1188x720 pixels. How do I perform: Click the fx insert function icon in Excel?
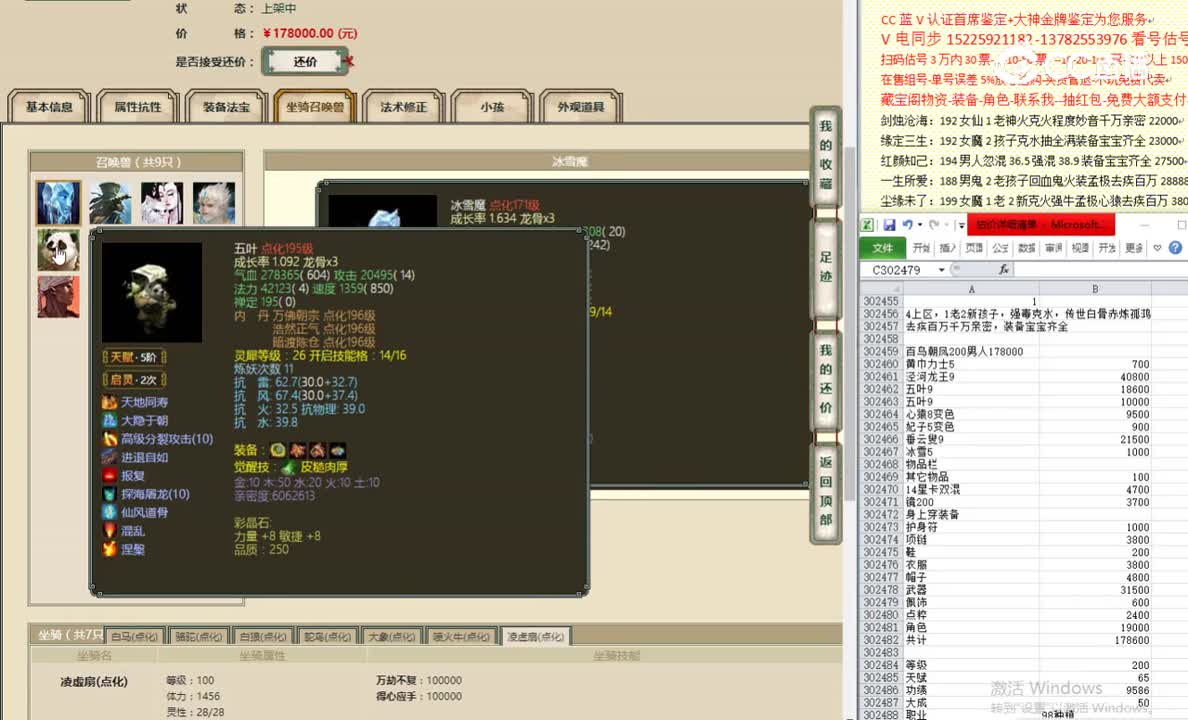(x=1004, y=269)
